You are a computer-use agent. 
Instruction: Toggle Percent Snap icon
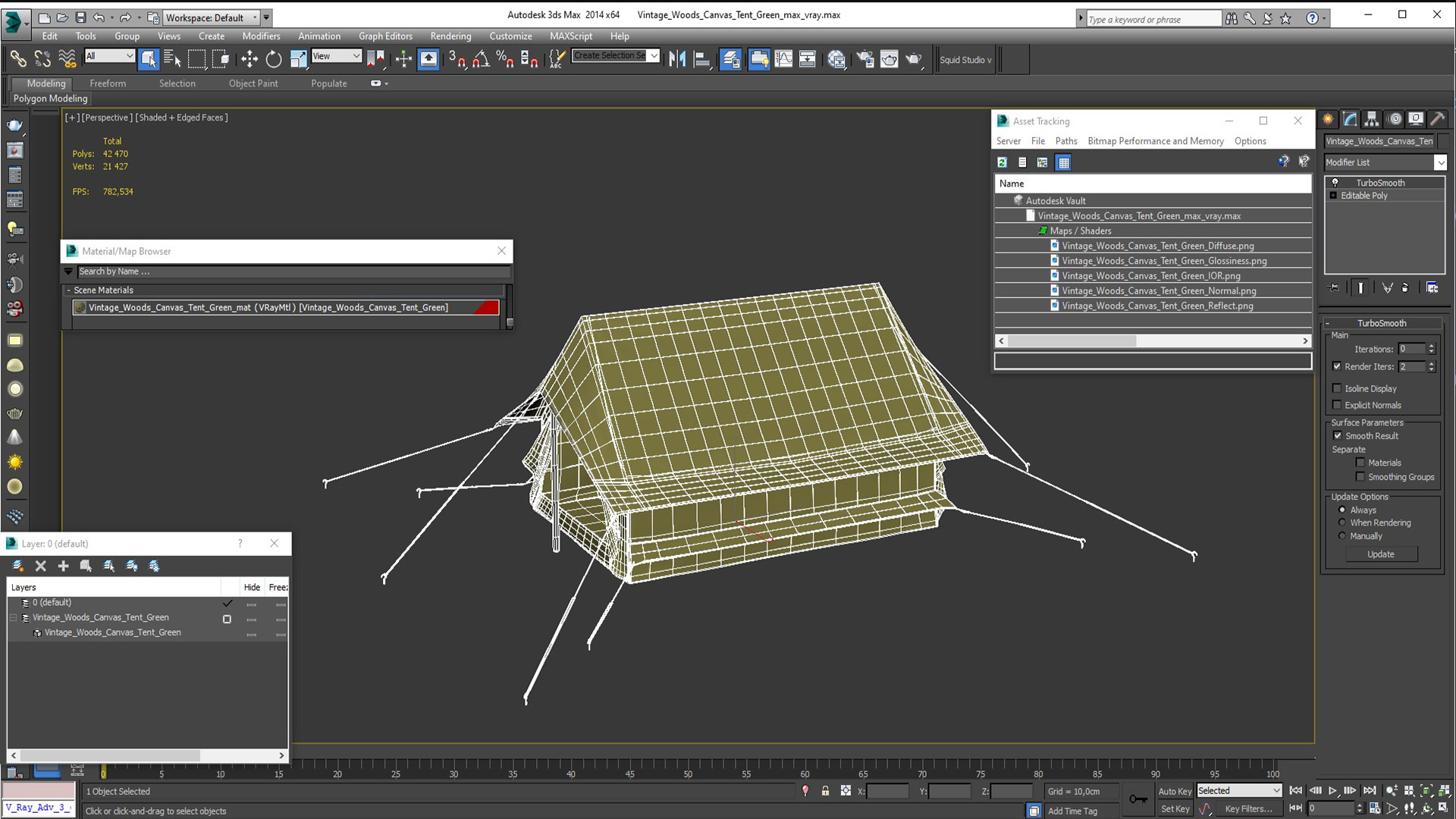(x=505, y=59)
